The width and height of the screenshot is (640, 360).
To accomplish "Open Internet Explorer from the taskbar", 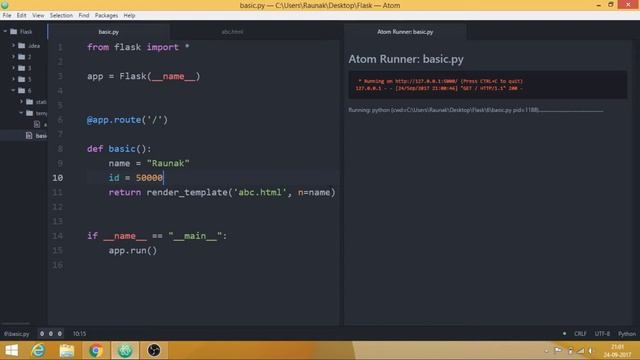I will tap(38, 350).
